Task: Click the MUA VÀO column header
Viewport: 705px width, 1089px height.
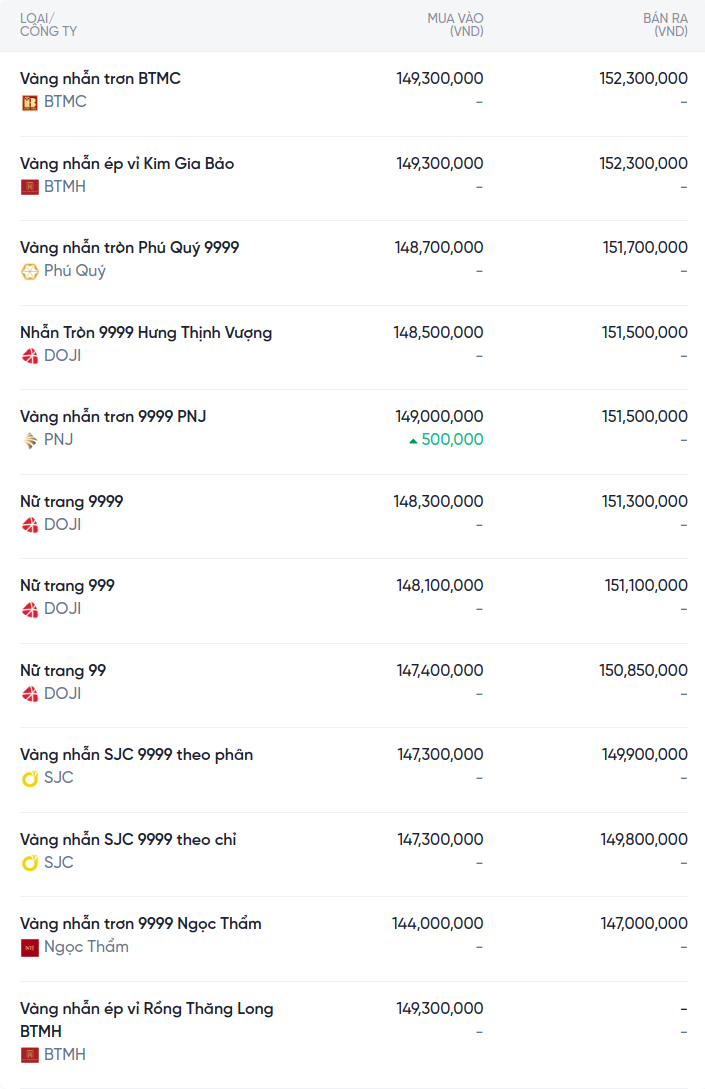Action: coord(455,25)
